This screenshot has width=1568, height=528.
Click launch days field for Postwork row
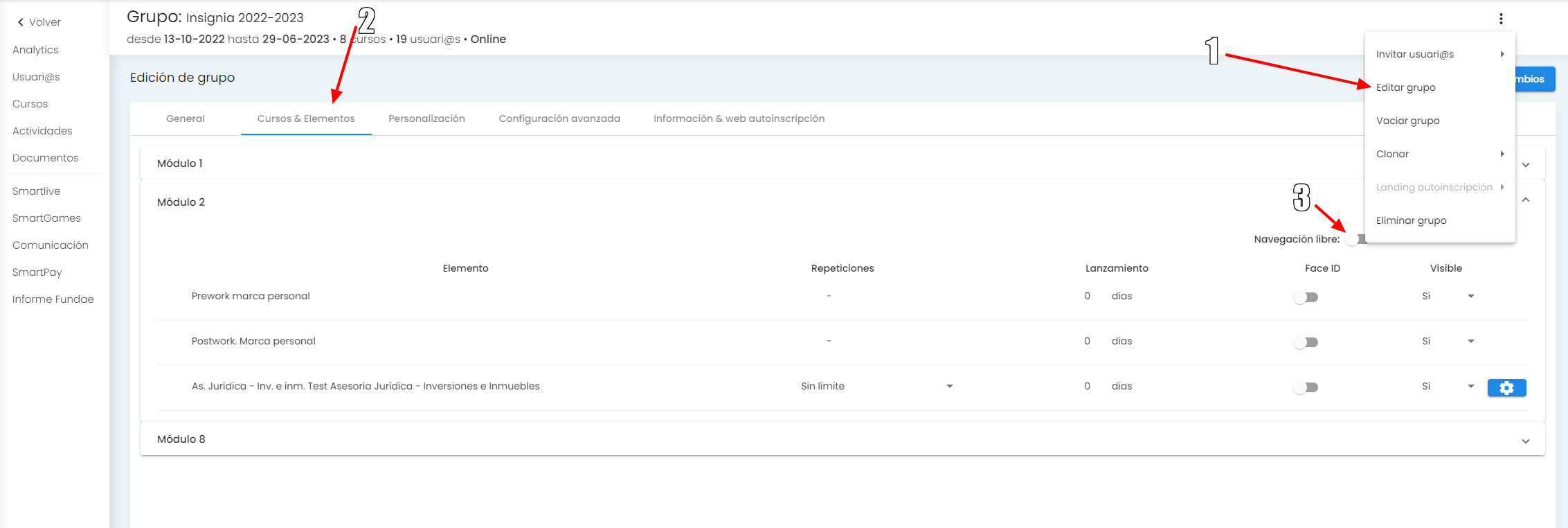click(1088, 341)
